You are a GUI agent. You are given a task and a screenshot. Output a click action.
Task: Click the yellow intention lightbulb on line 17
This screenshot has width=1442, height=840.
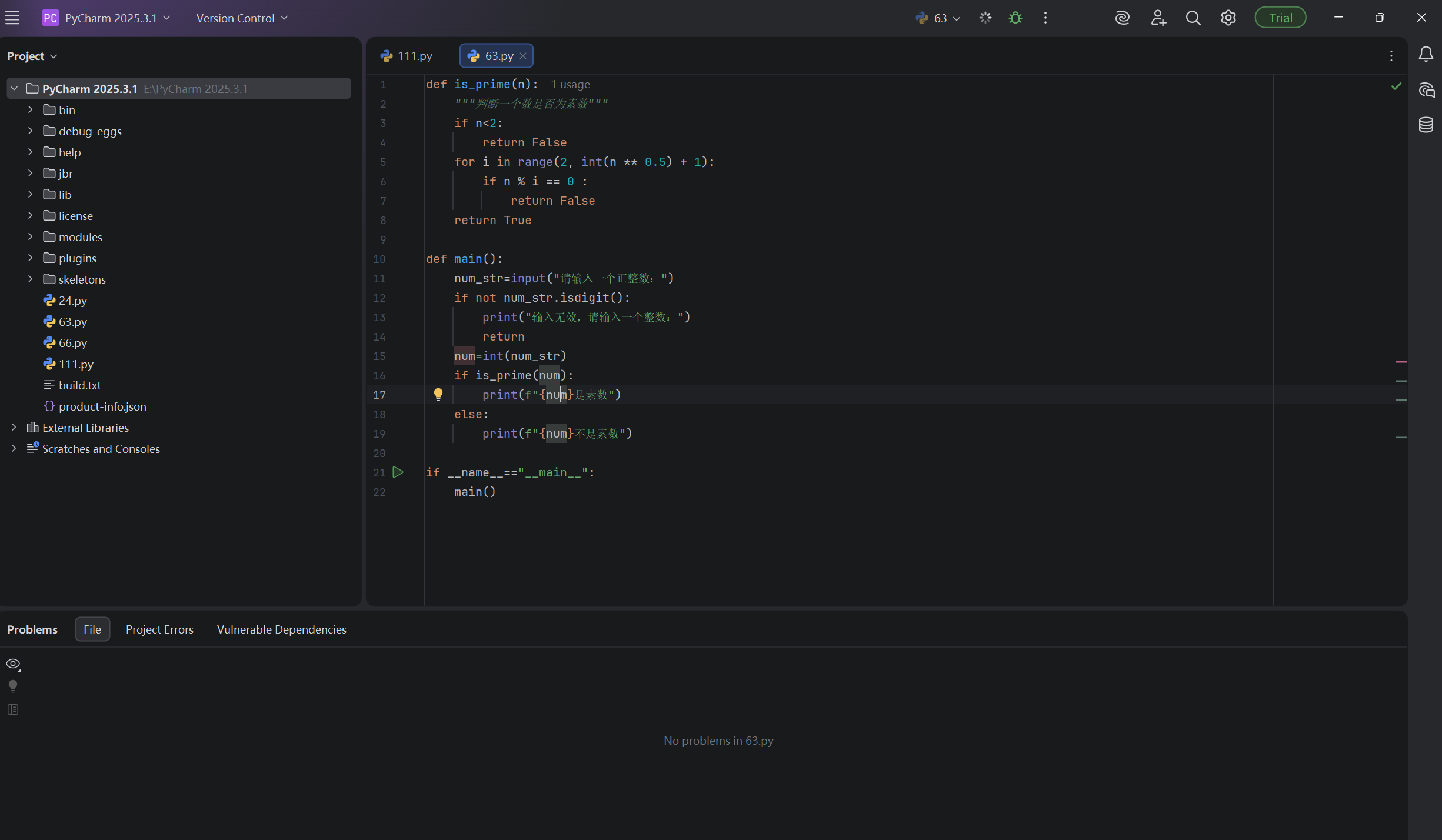click(438, 394)
